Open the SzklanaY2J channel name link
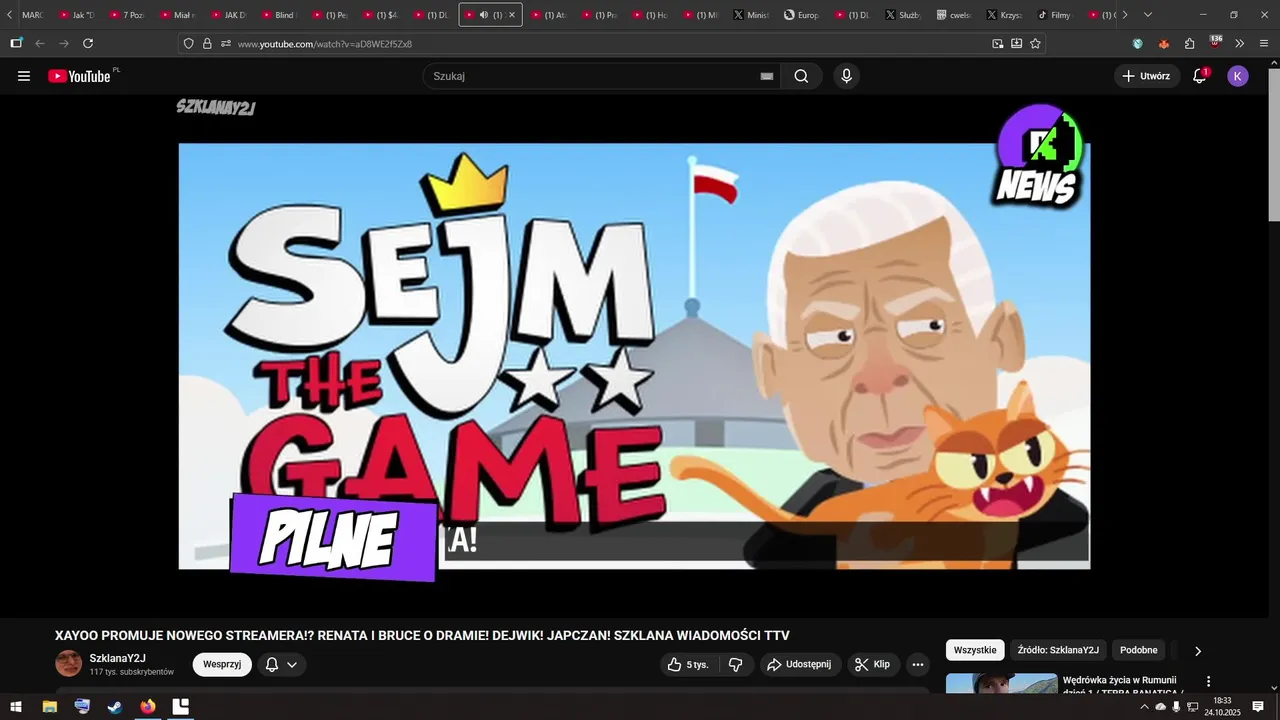 point(118,658)
